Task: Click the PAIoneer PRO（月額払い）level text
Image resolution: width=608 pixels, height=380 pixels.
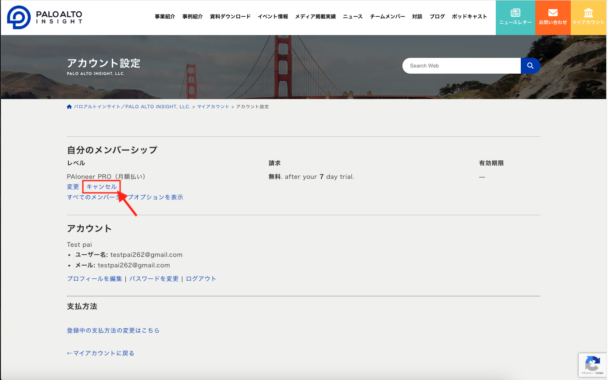Action: tap(106, 176)
